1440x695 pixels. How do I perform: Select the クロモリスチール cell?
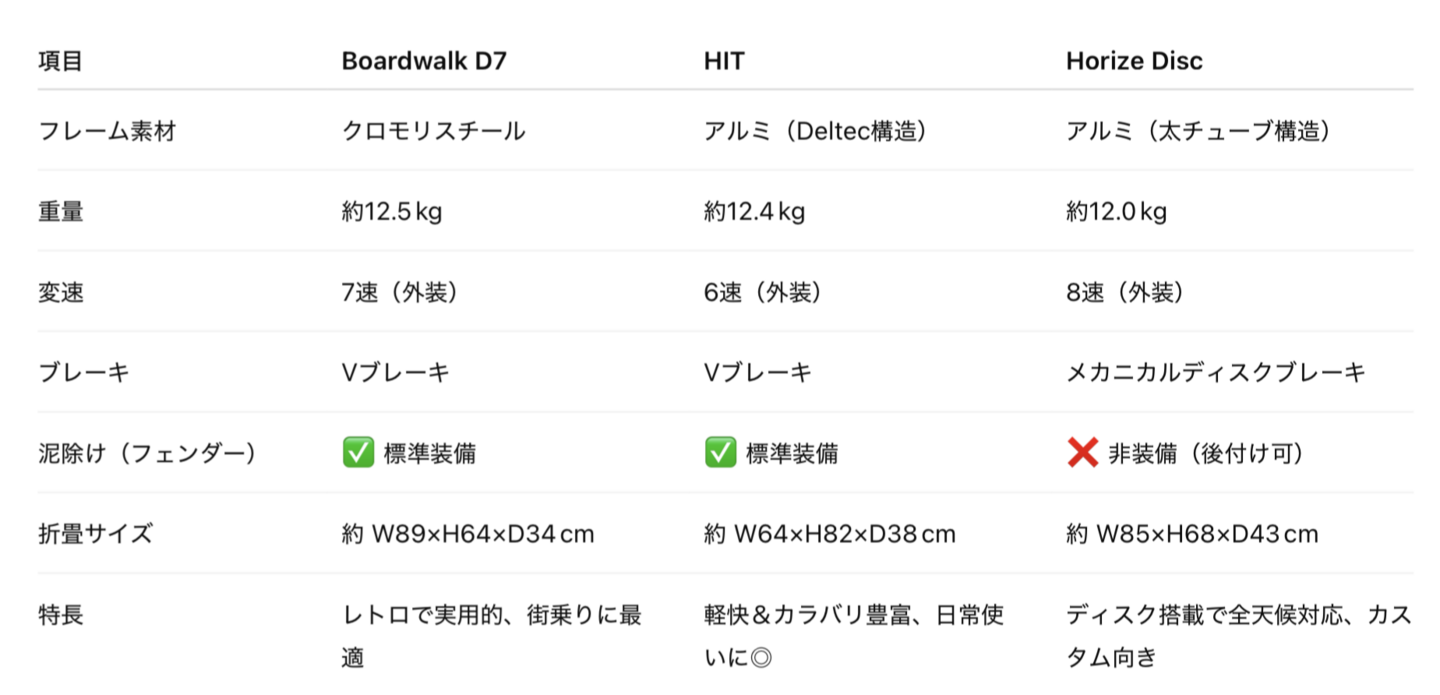click(433, 131)
